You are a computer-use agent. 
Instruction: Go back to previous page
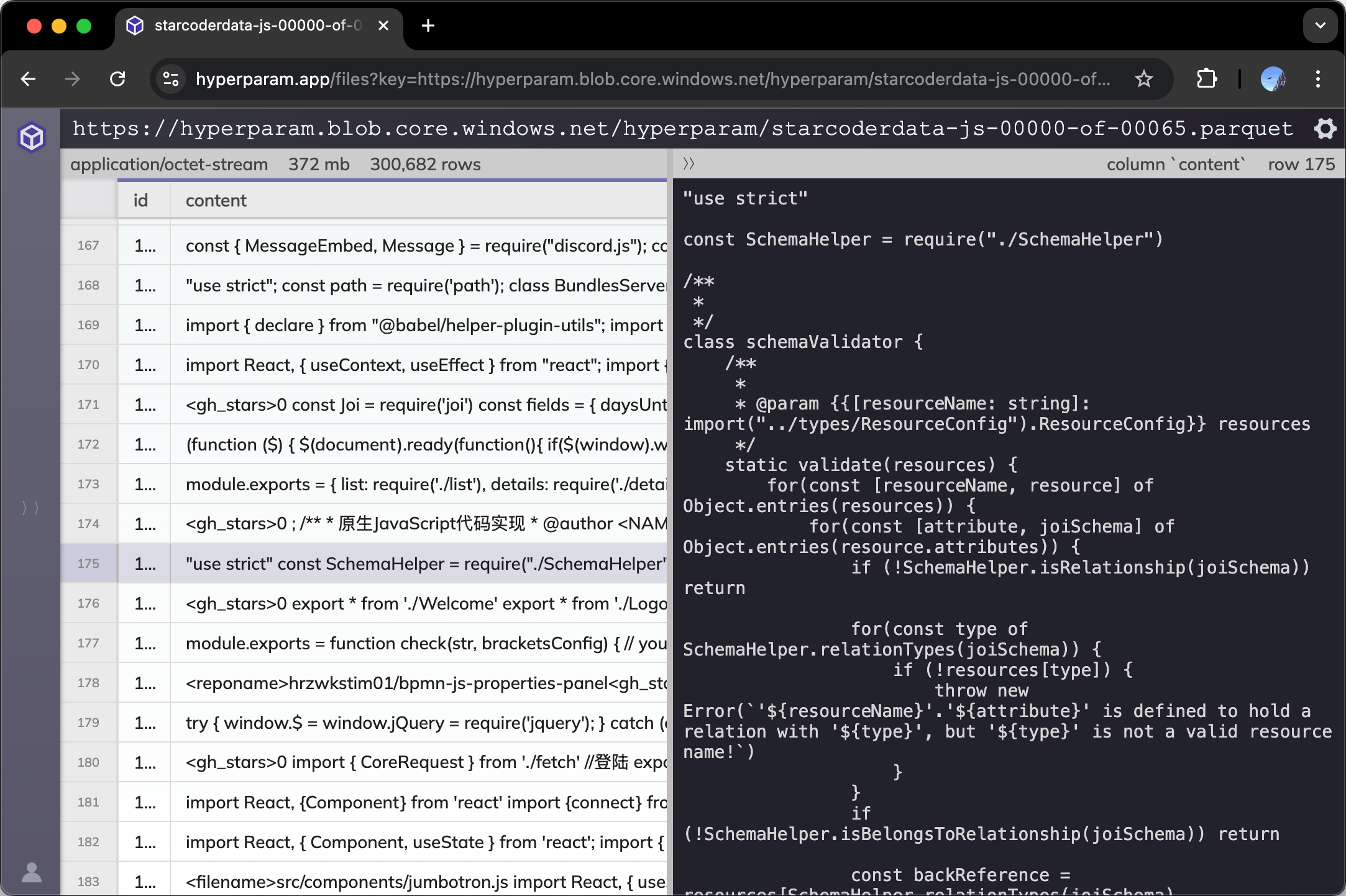29,79
